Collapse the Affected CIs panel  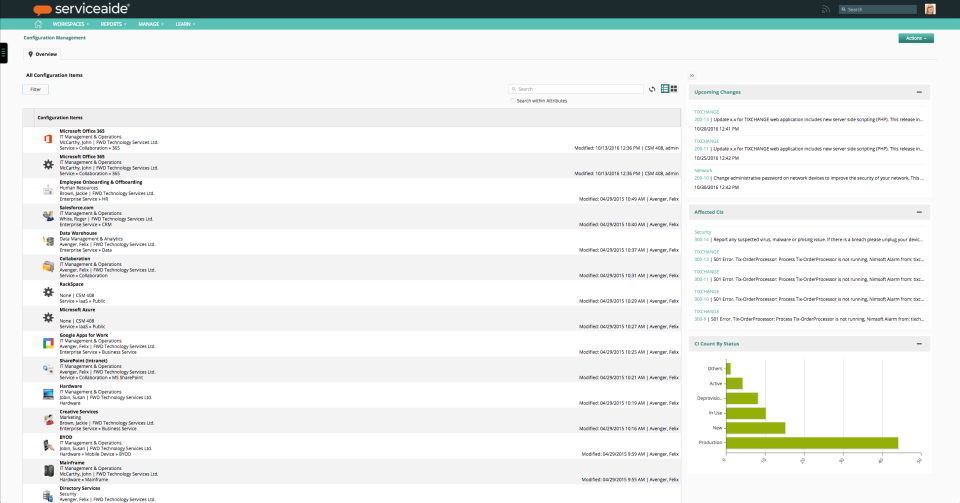click(919, 212)
